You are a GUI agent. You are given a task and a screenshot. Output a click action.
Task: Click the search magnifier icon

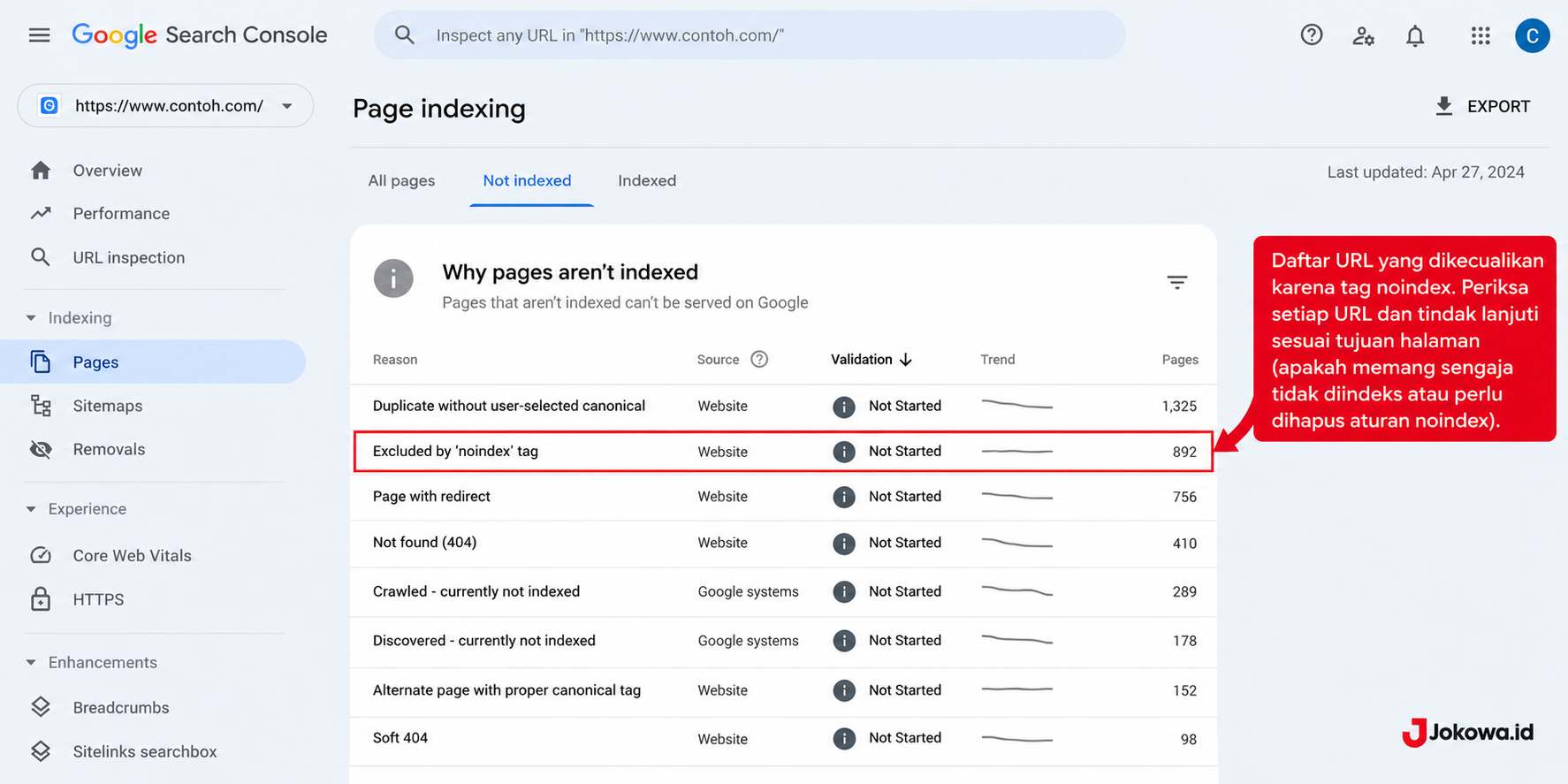point(404,35)
